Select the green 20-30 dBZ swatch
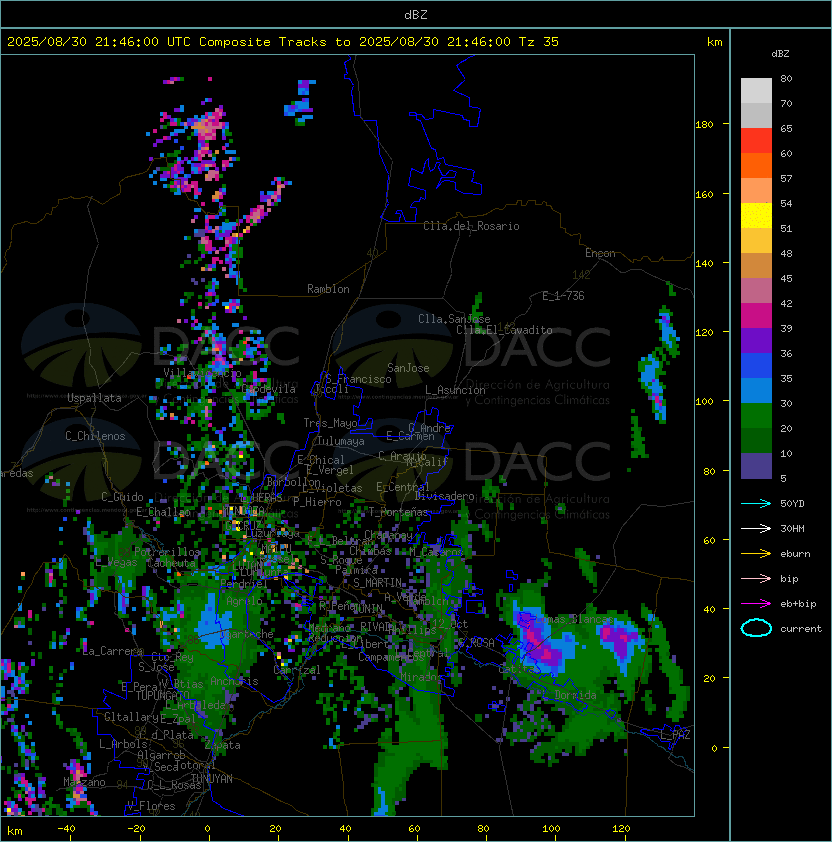This screenshot has width=832, height=842. 756,416
